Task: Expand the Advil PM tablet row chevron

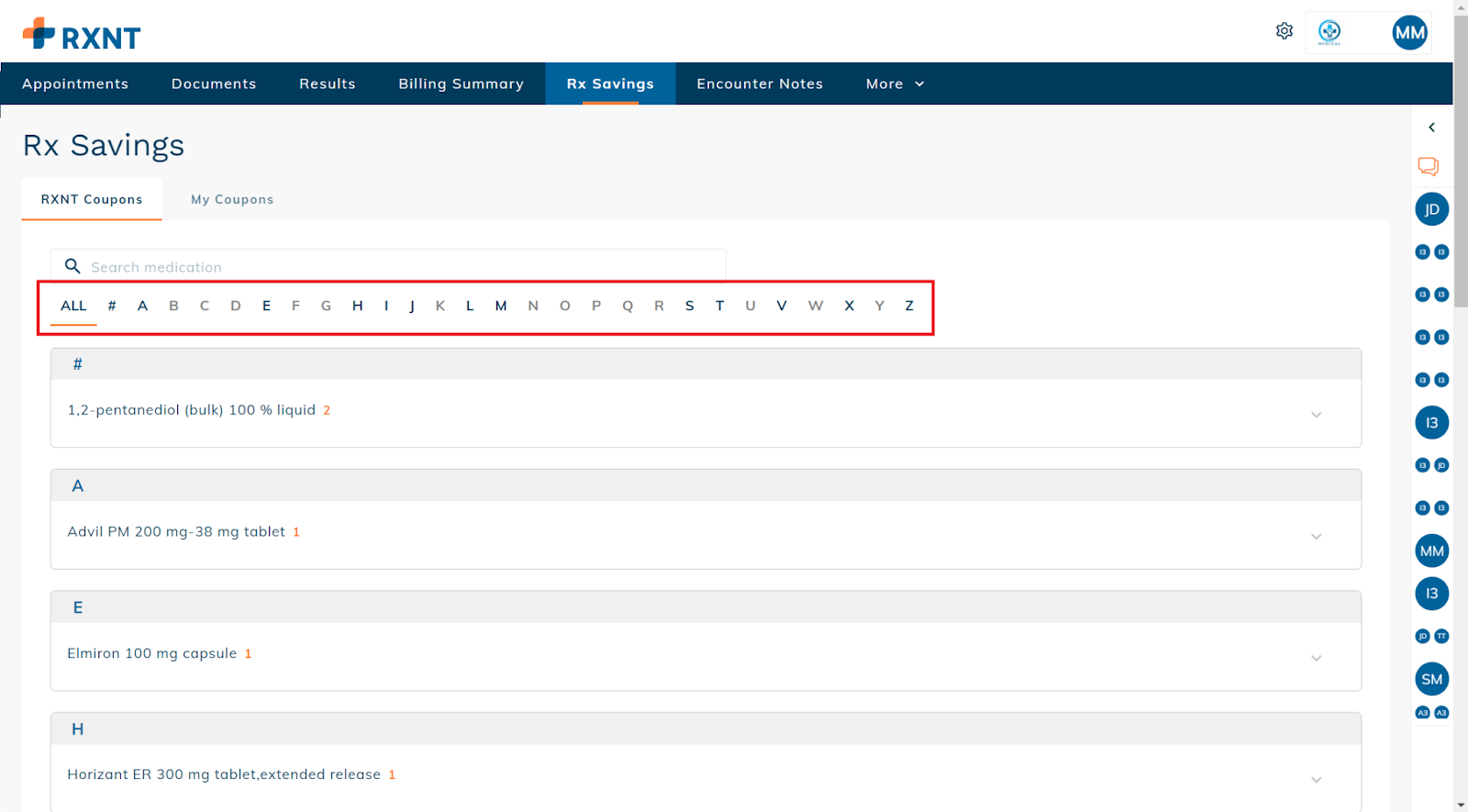Action: (1316, 537)
